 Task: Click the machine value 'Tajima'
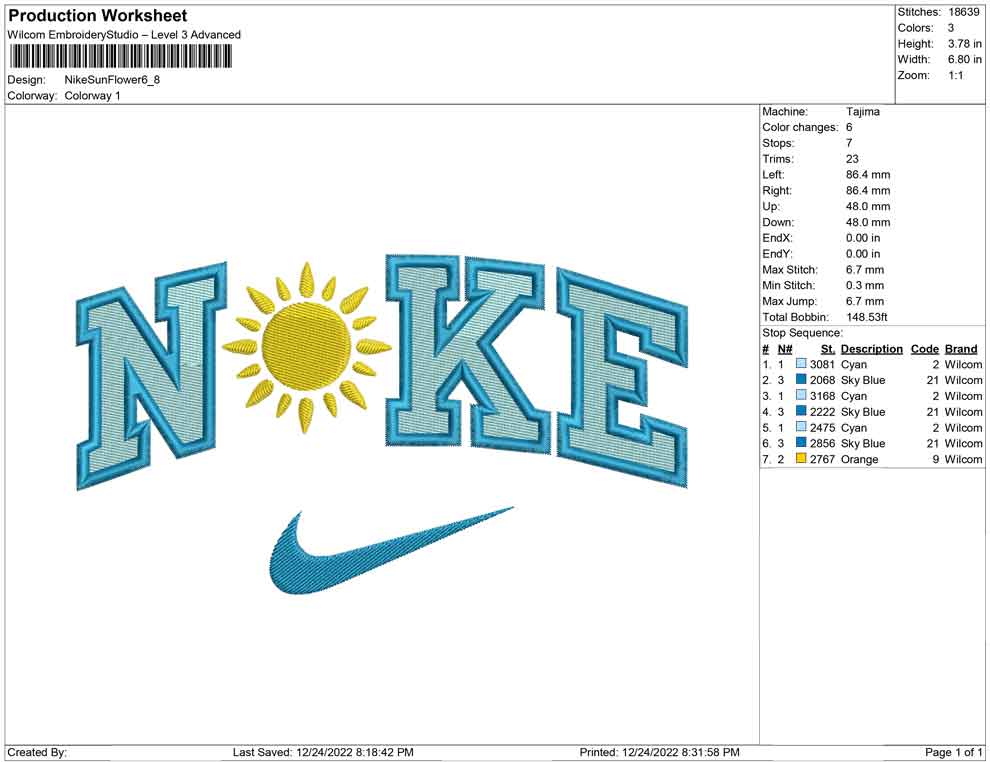click(862, 112)
